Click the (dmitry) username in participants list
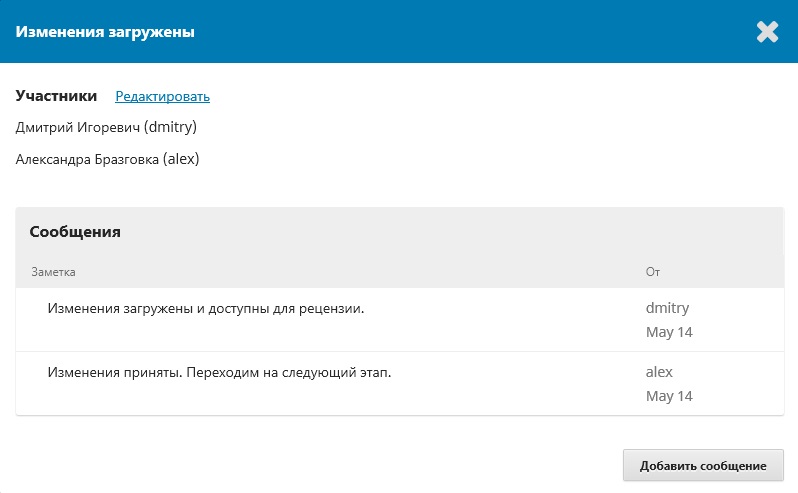The image size is (798, 493). pyautogui.click(x=170, y=127)
